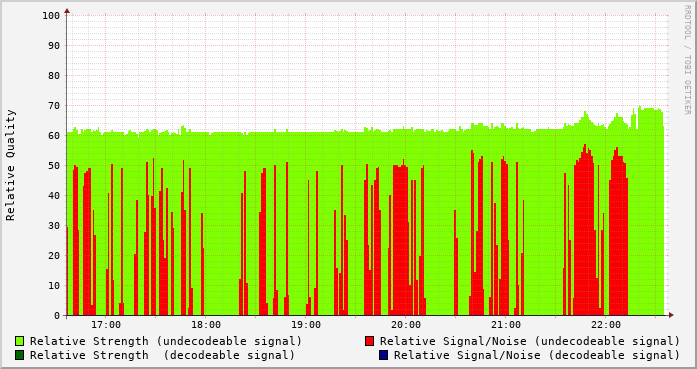Select the 20:00 time axis label
Screen dimensions: 697x369
[x=406, y=325]
